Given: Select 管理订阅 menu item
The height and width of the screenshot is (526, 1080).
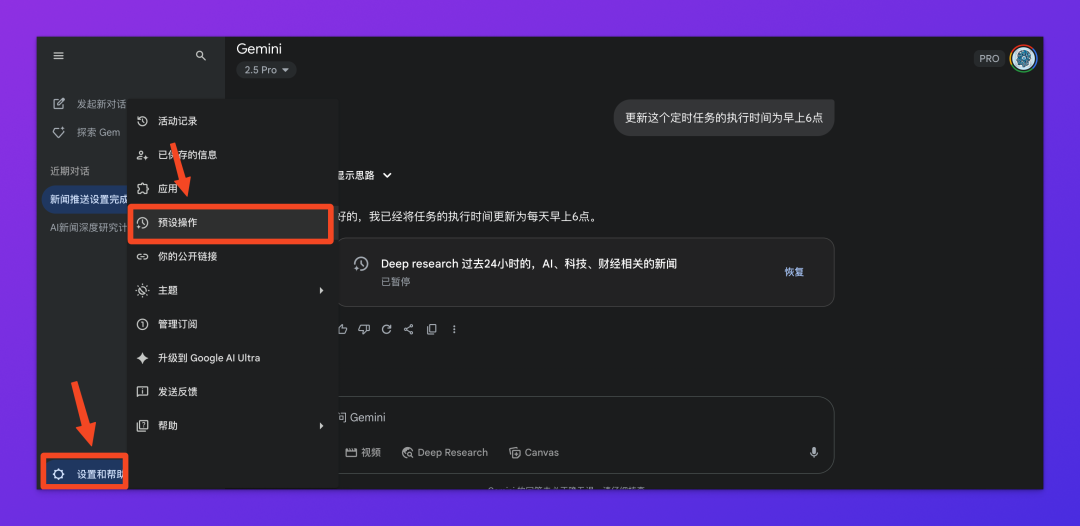Looking at the screenshot, I should pos(233,324).
